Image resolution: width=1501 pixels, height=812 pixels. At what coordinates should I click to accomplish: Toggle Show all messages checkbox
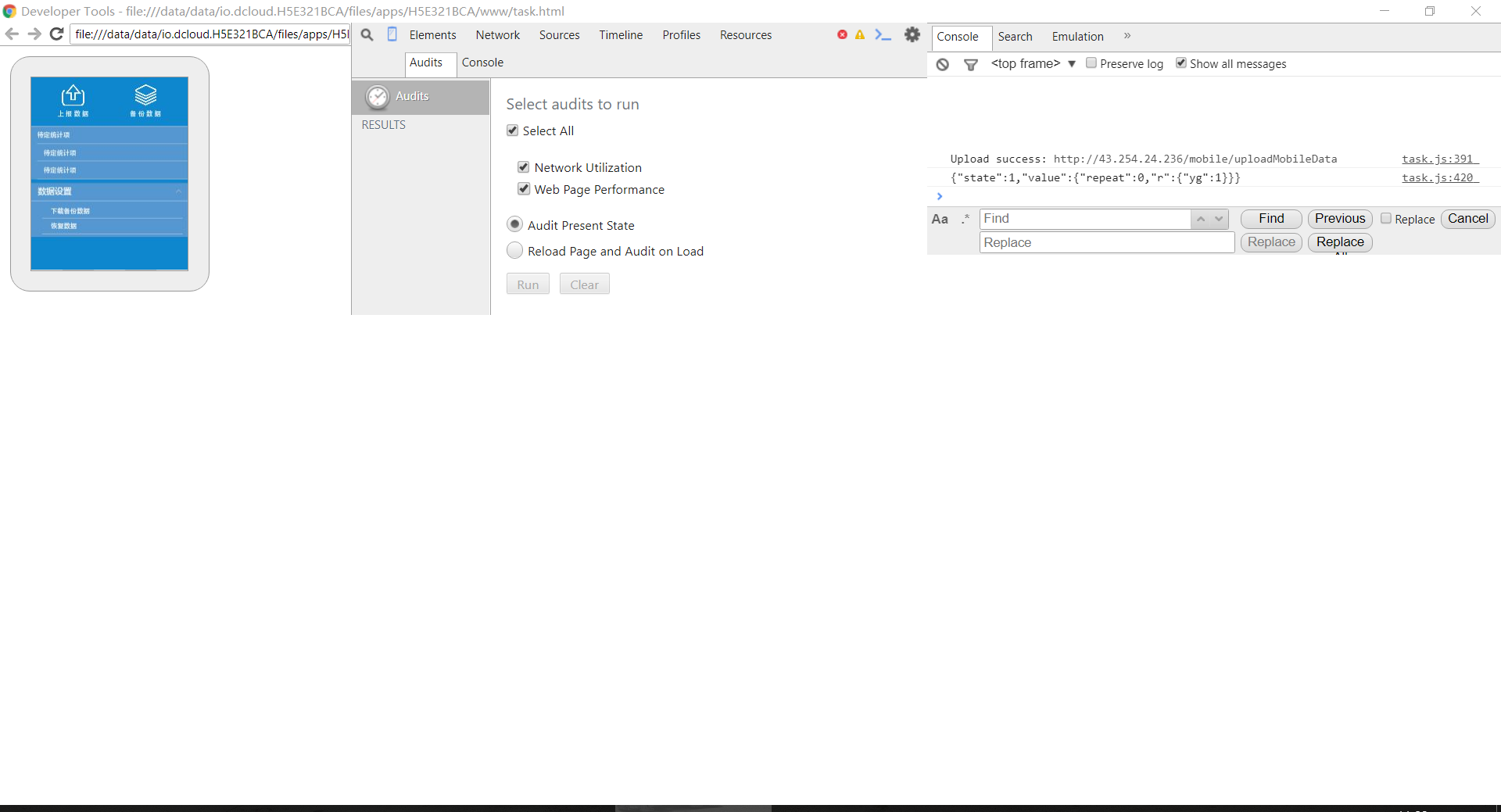[x=1181, y=63]
